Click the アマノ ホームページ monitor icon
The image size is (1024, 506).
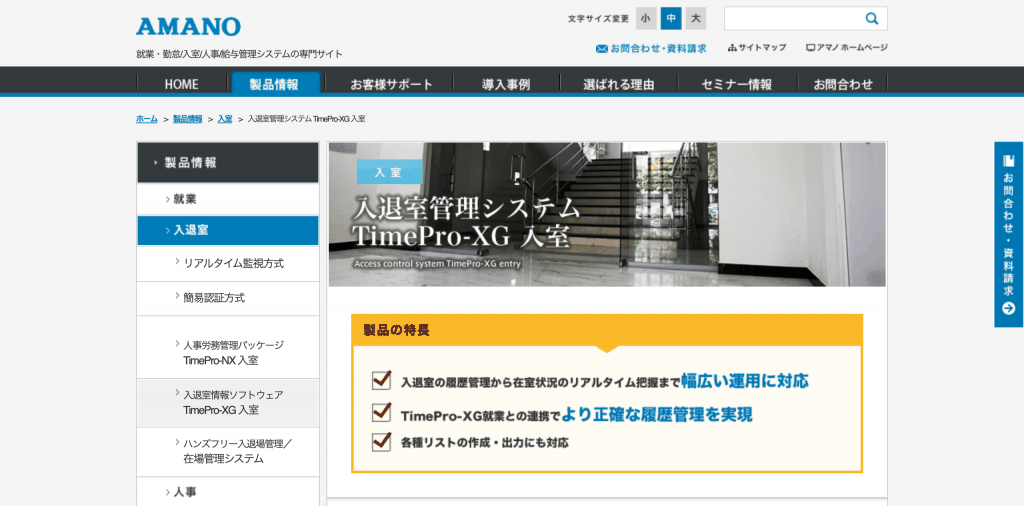[x=810, y=48]
